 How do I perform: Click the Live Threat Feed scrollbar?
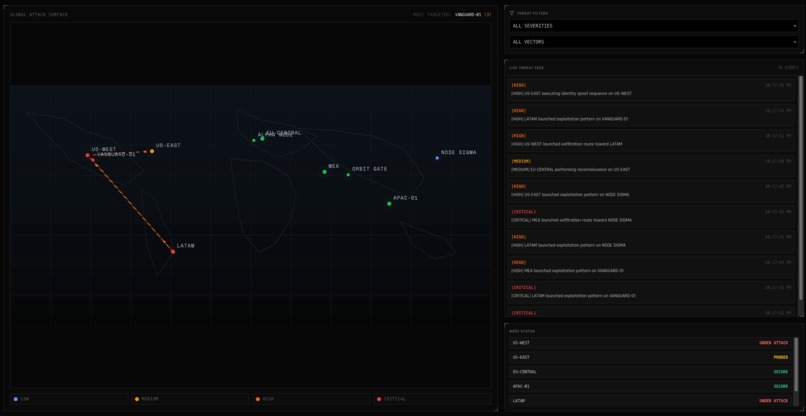tap(800, 188)
